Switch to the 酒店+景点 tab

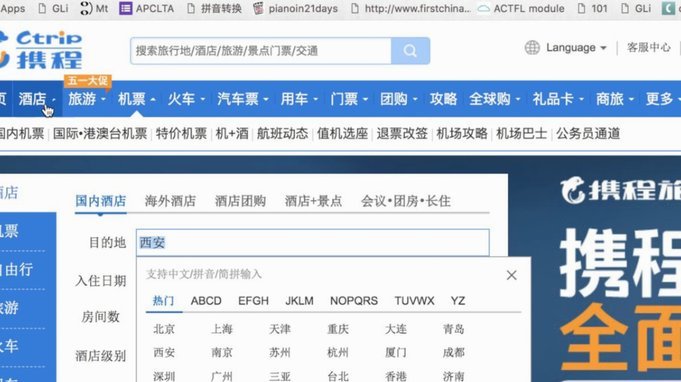[x=313, y=201]
